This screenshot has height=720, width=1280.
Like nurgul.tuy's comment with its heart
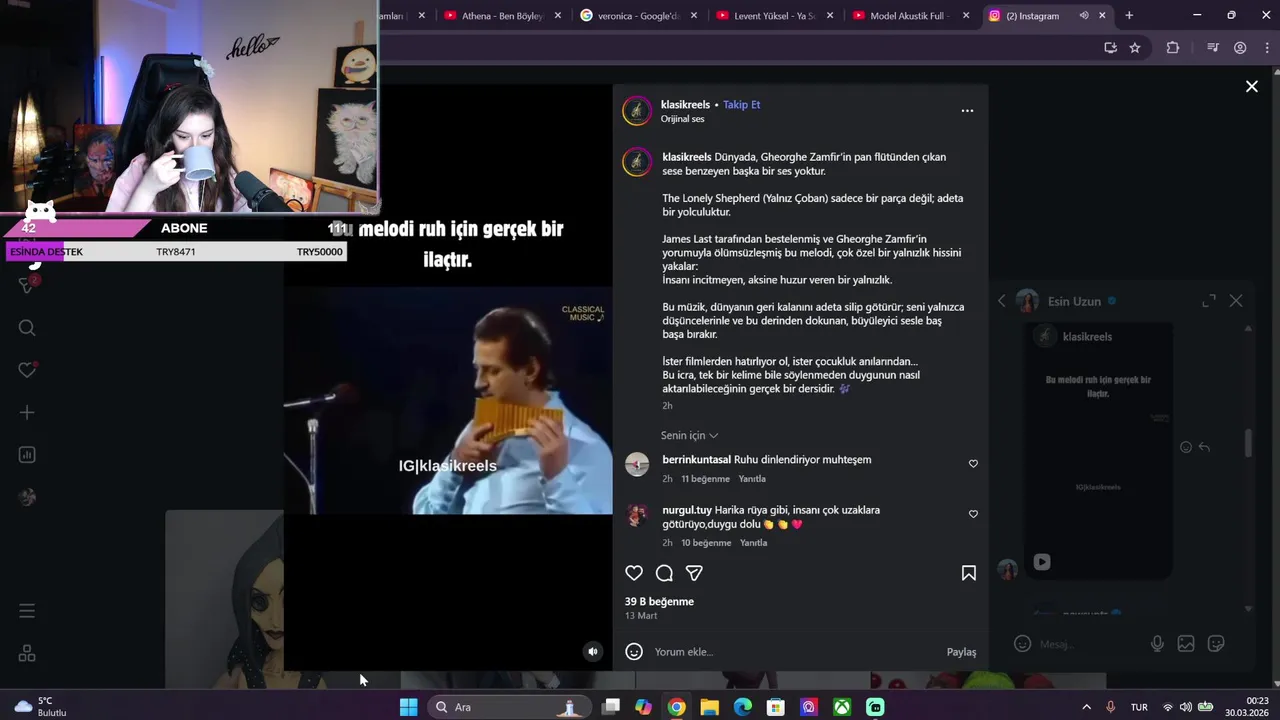(973, 514)
